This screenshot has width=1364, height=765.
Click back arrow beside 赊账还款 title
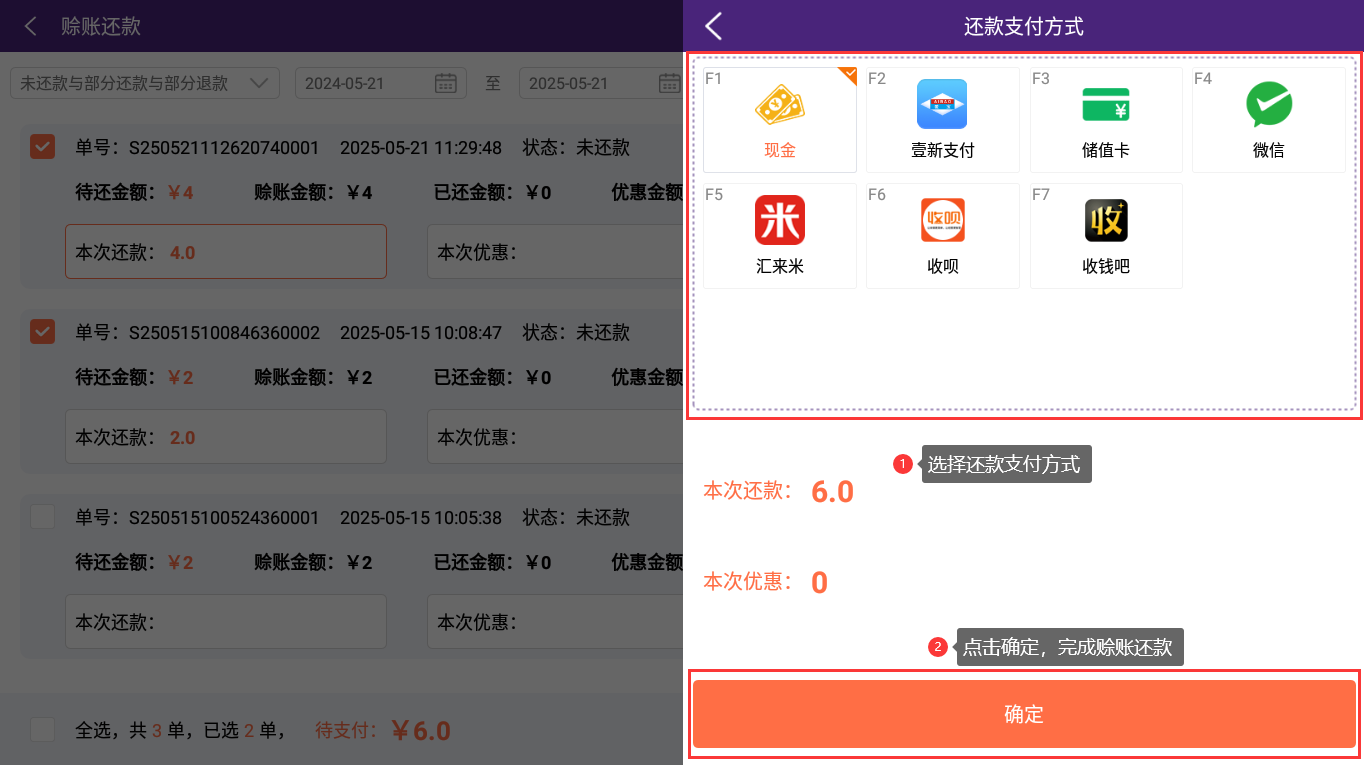pos(31,26)
